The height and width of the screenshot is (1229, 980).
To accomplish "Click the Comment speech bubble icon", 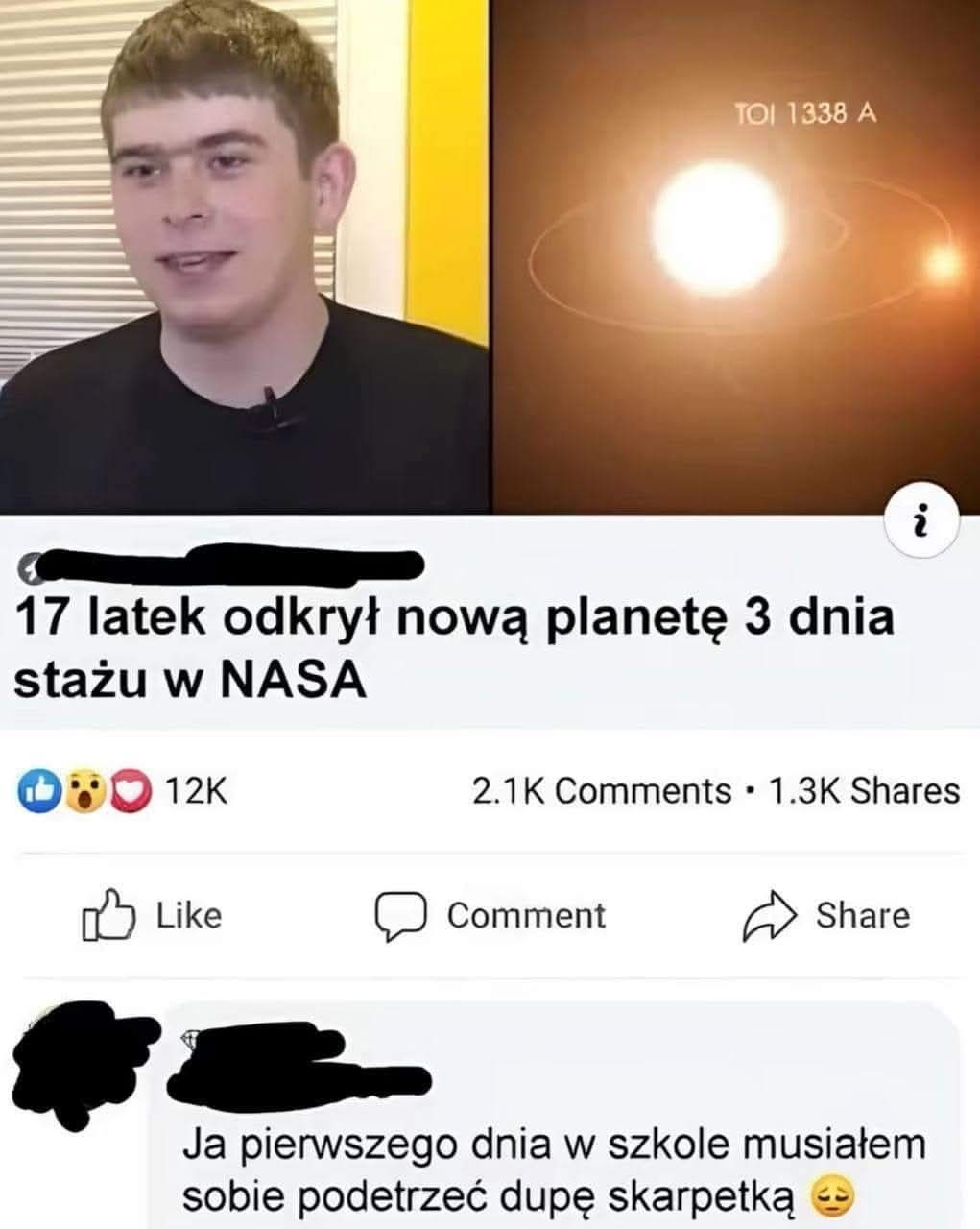I will click(399, 916).
